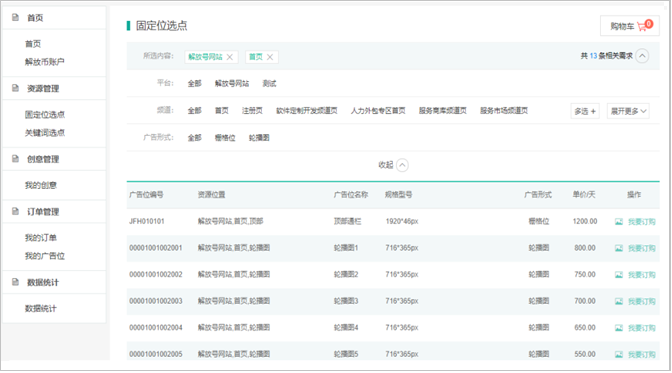This screenshot has height=373, width=672.
Task: Filter the channel by 注册页
Action: click(x=252, y=111)
